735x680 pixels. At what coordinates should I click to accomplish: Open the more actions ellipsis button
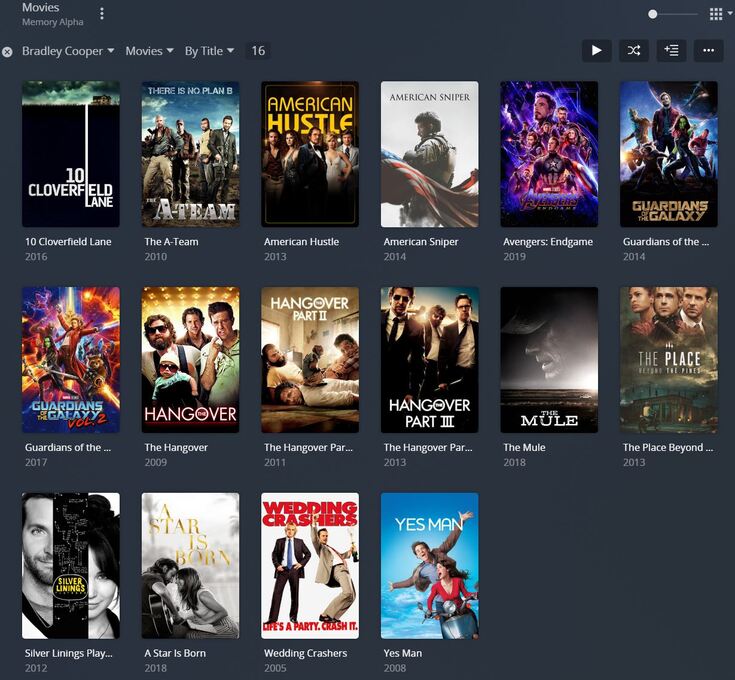[x=709, y=50]
